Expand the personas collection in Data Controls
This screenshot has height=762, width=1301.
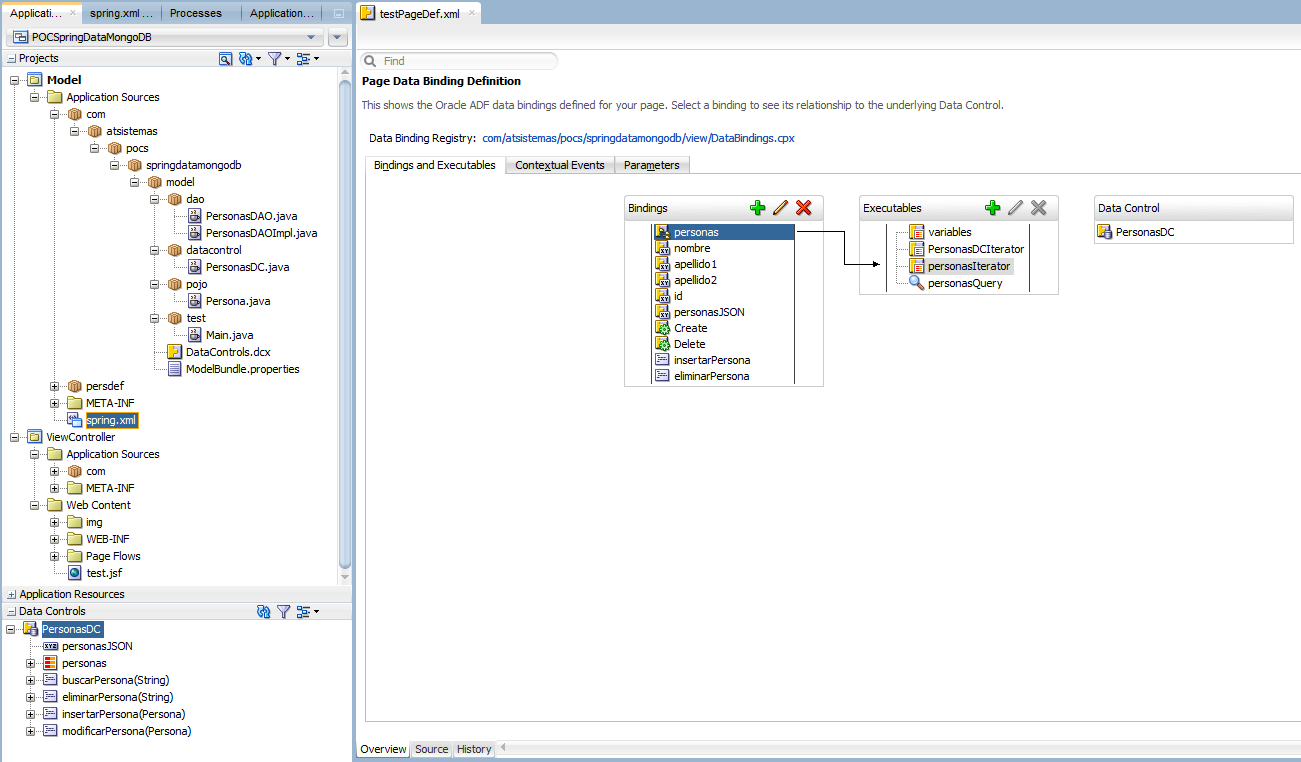(31, 663)
